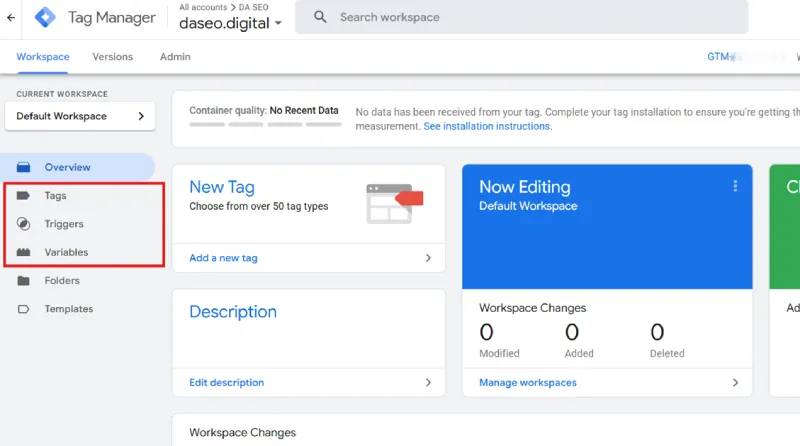Viewport: 800px width, 446px height.
Task: Switch to the Workspace tab
Action: click(x=43, y=57)
